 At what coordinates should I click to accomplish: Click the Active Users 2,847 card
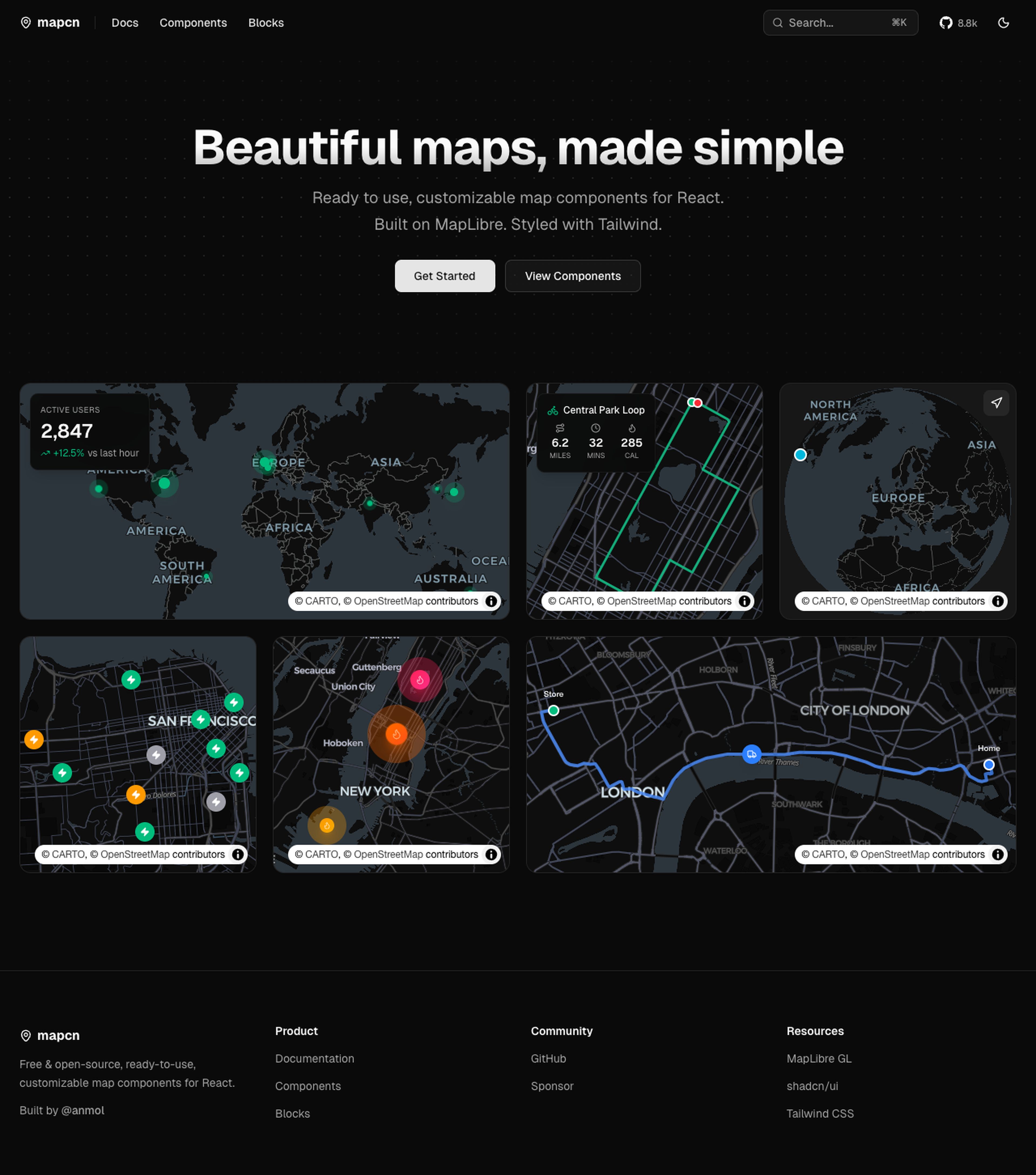(90, 432)
